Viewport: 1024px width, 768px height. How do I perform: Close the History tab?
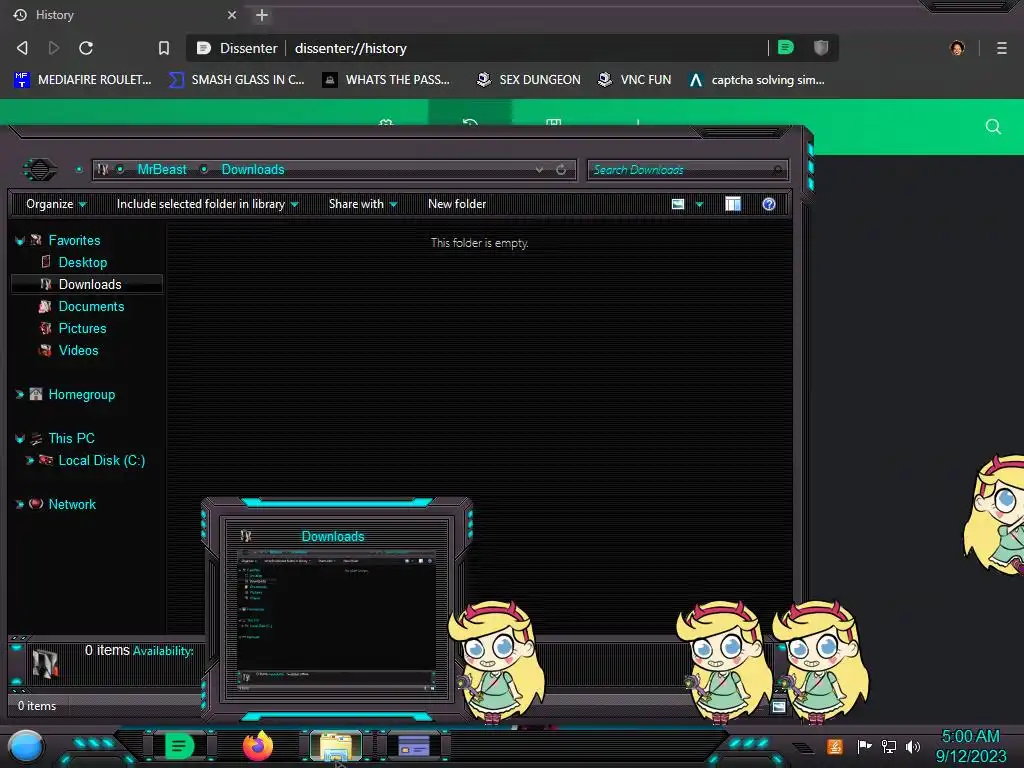pyautogui.click(x=232, y=14)
